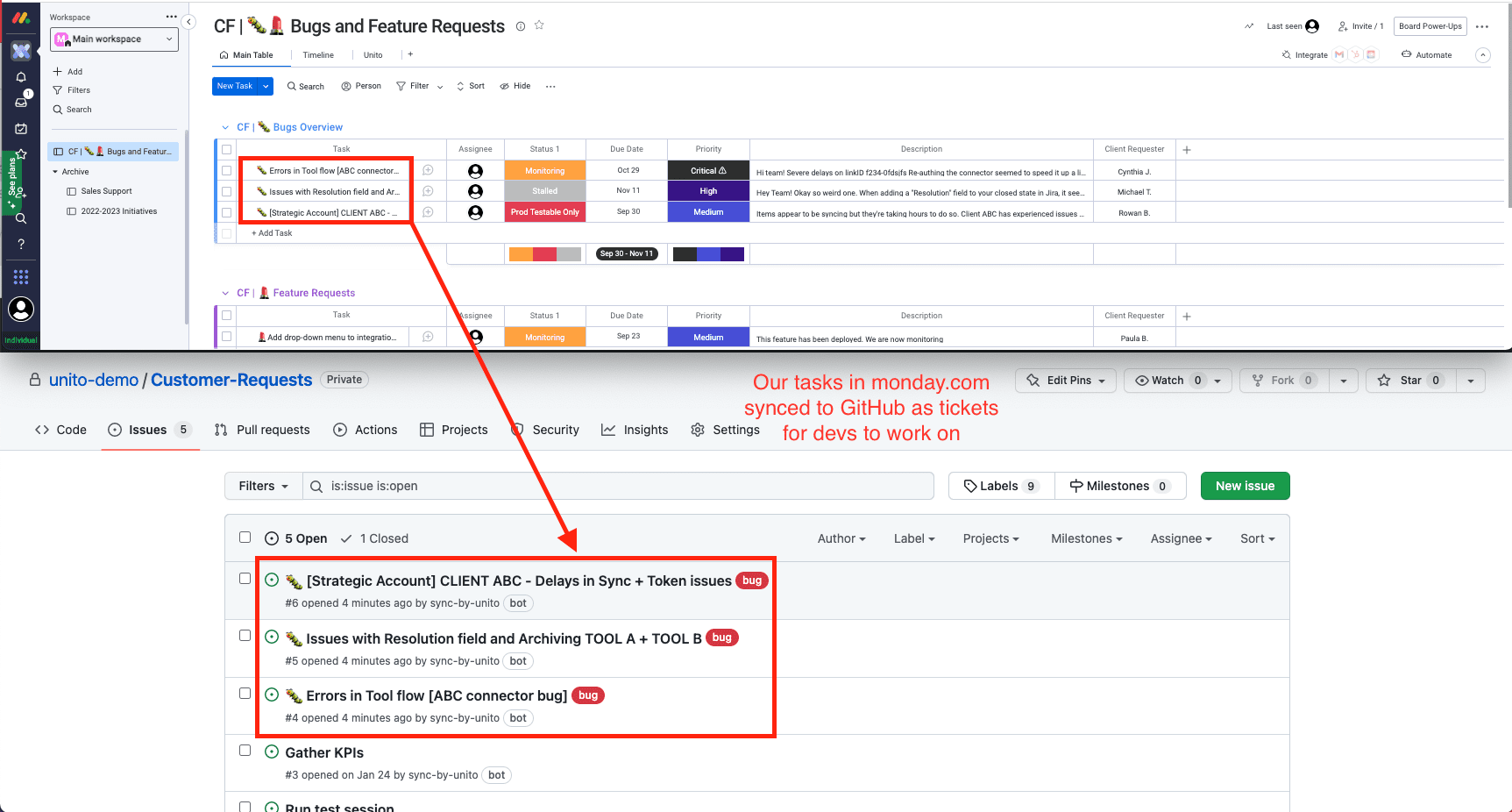Switch to the Timeline view tab
1512x812 pixels.
click(318, 55)
